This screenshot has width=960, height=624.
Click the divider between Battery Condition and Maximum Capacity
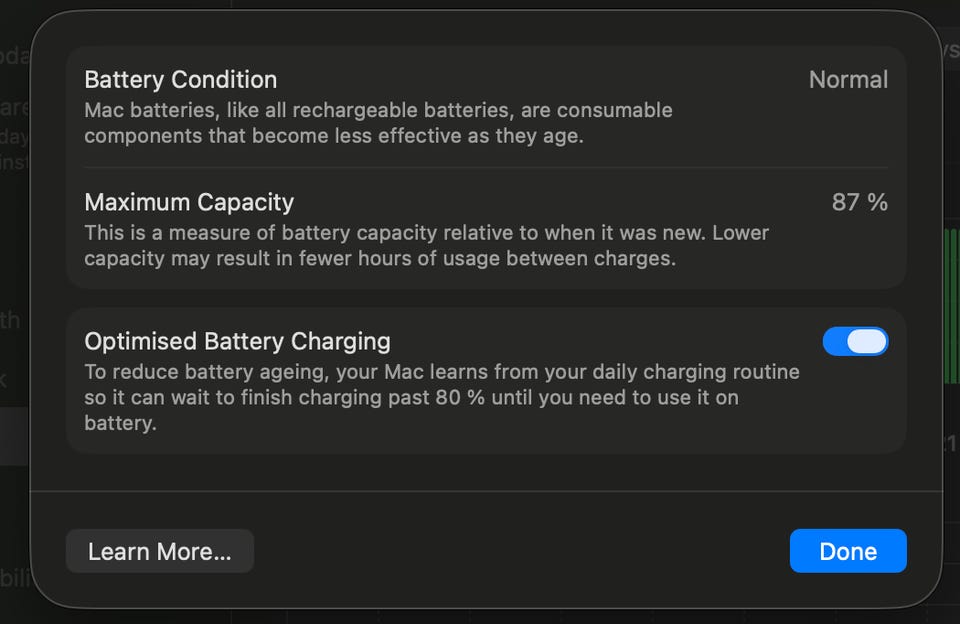[x=486, y=167]
